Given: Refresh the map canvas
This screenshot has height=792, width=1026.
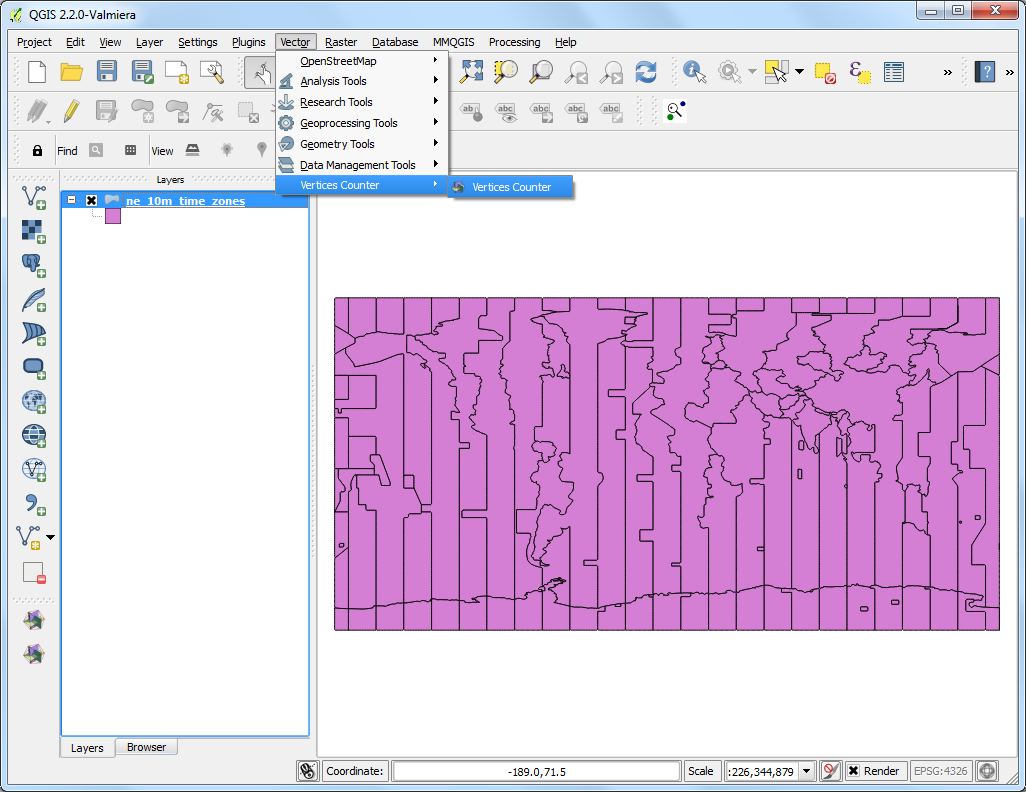Looking at the screenshot, I should [646, 72].
